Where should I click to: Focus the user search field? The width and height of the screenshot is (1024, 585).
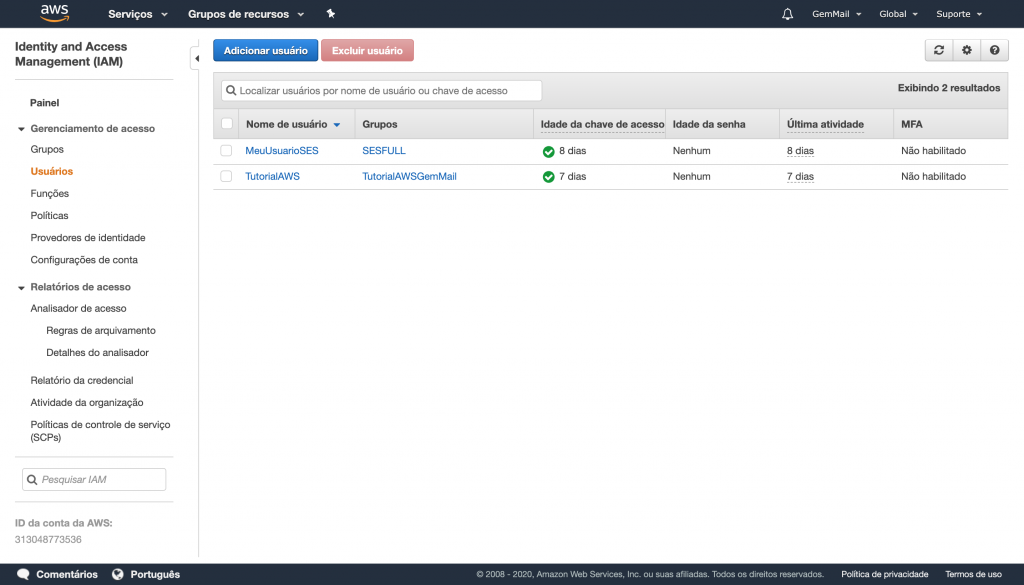[382, 91]
